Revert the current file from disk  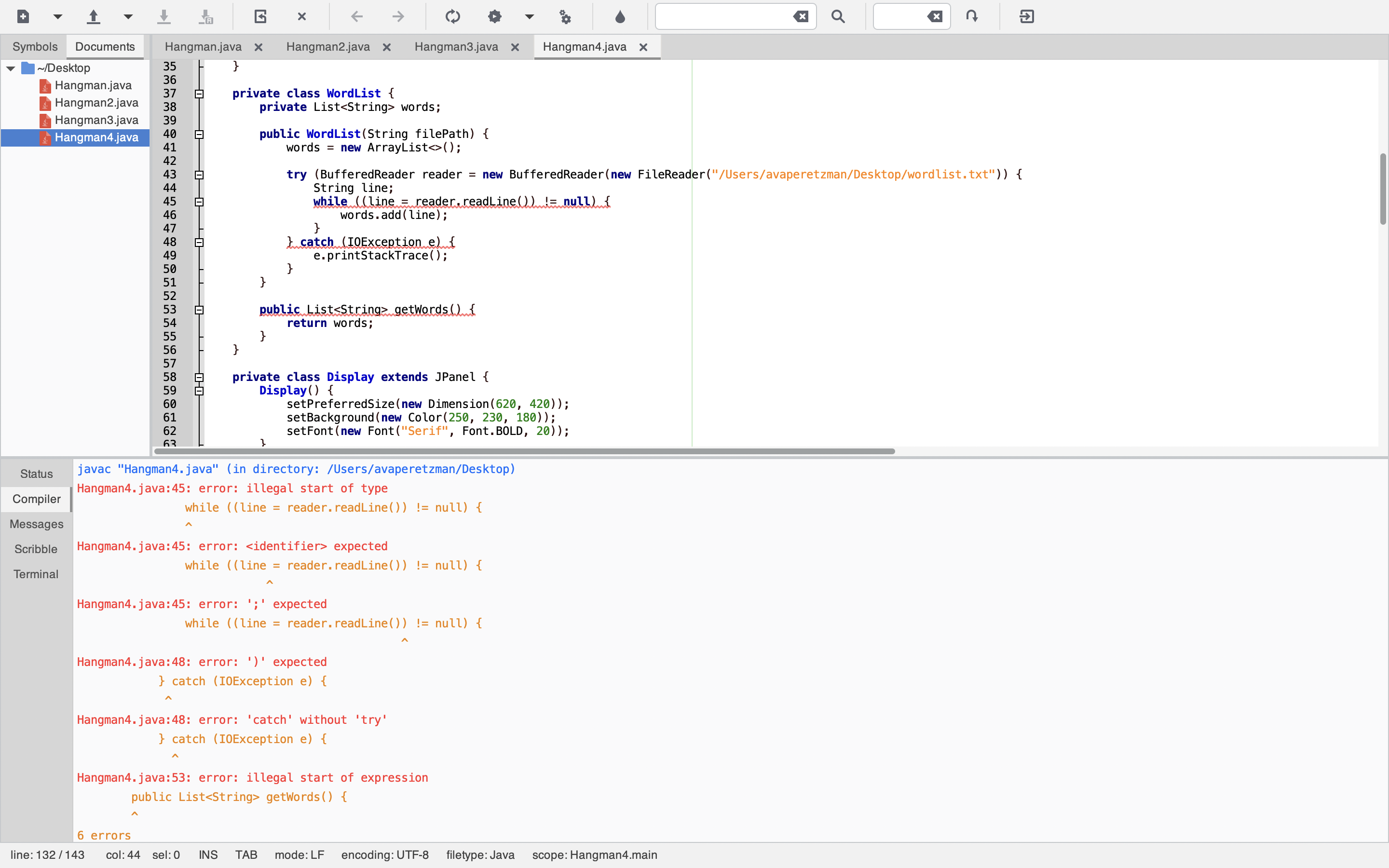point(260,17)
